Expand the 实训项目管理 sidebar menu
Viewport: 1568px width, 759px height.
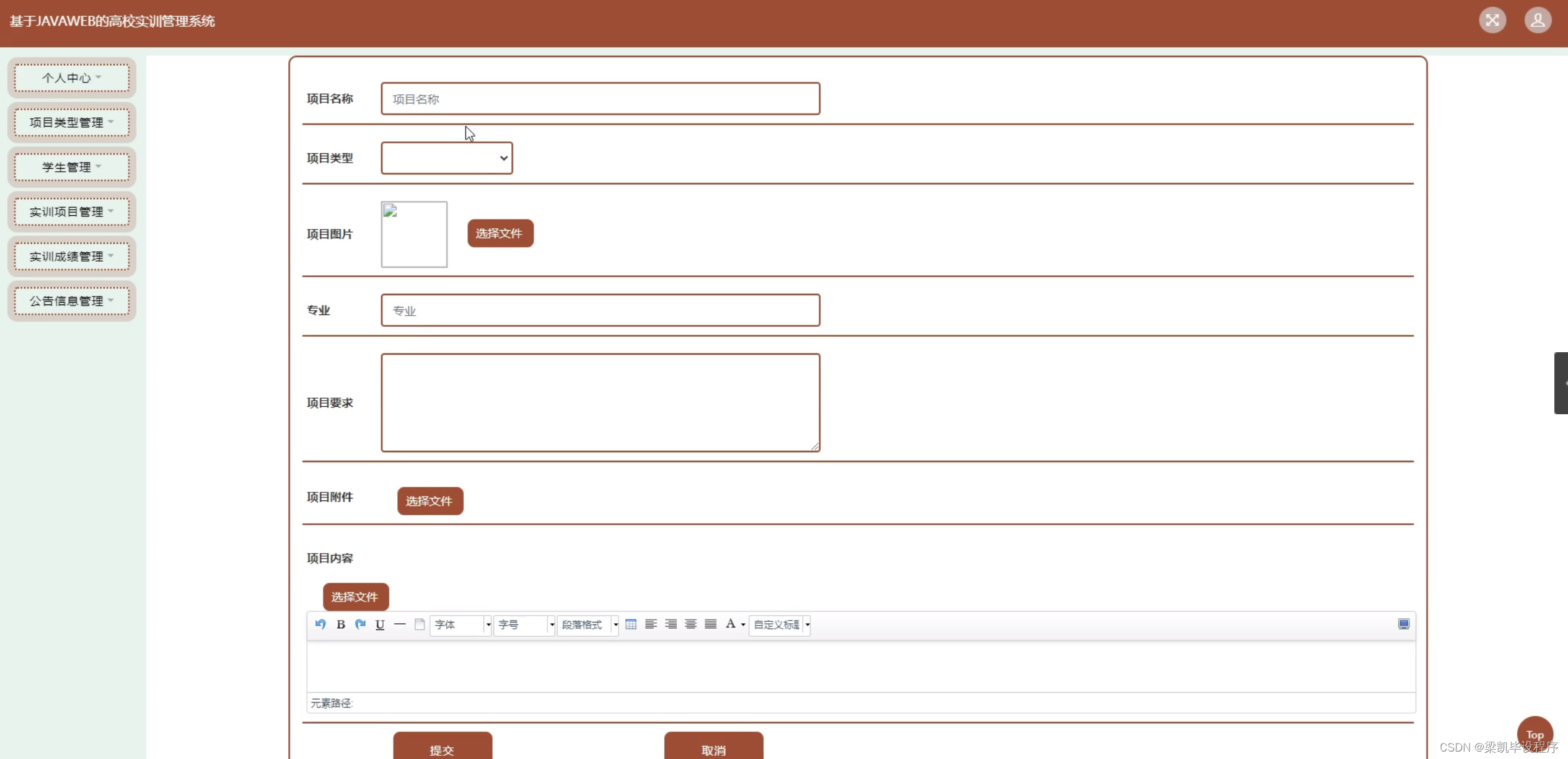pyautogui.click(x=72, y=212)
